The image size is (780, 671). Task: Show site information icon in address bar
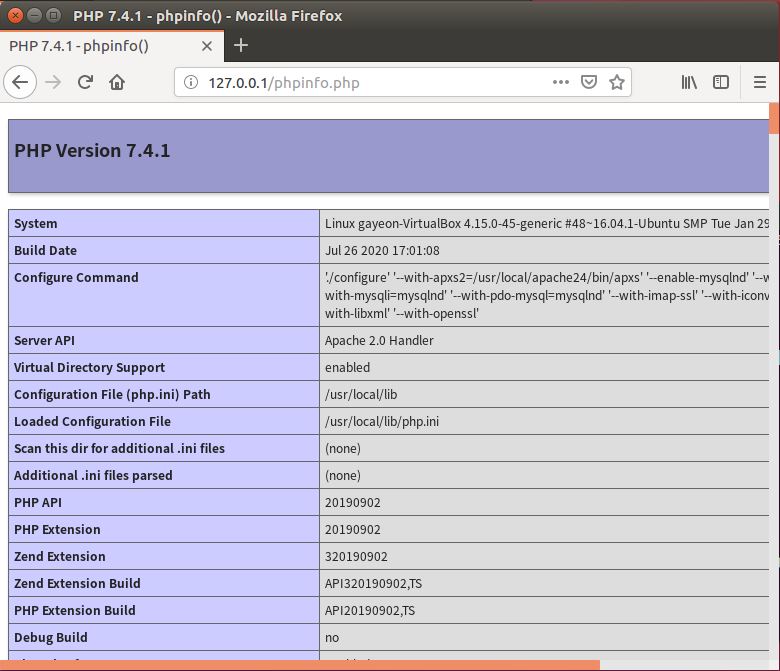pyautogui.click(x=191, y=82)
